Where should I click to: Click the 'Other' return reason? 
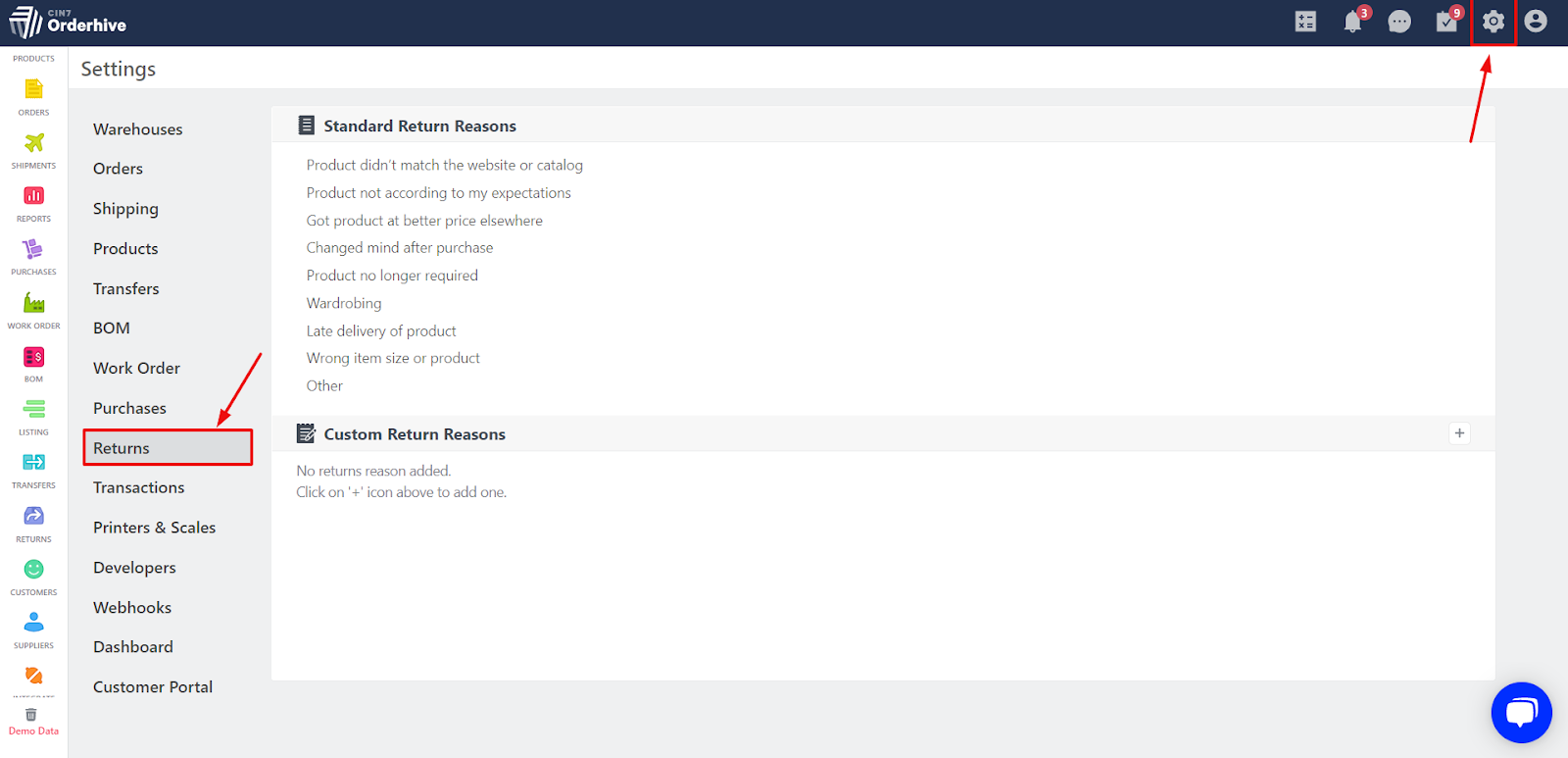324,386
